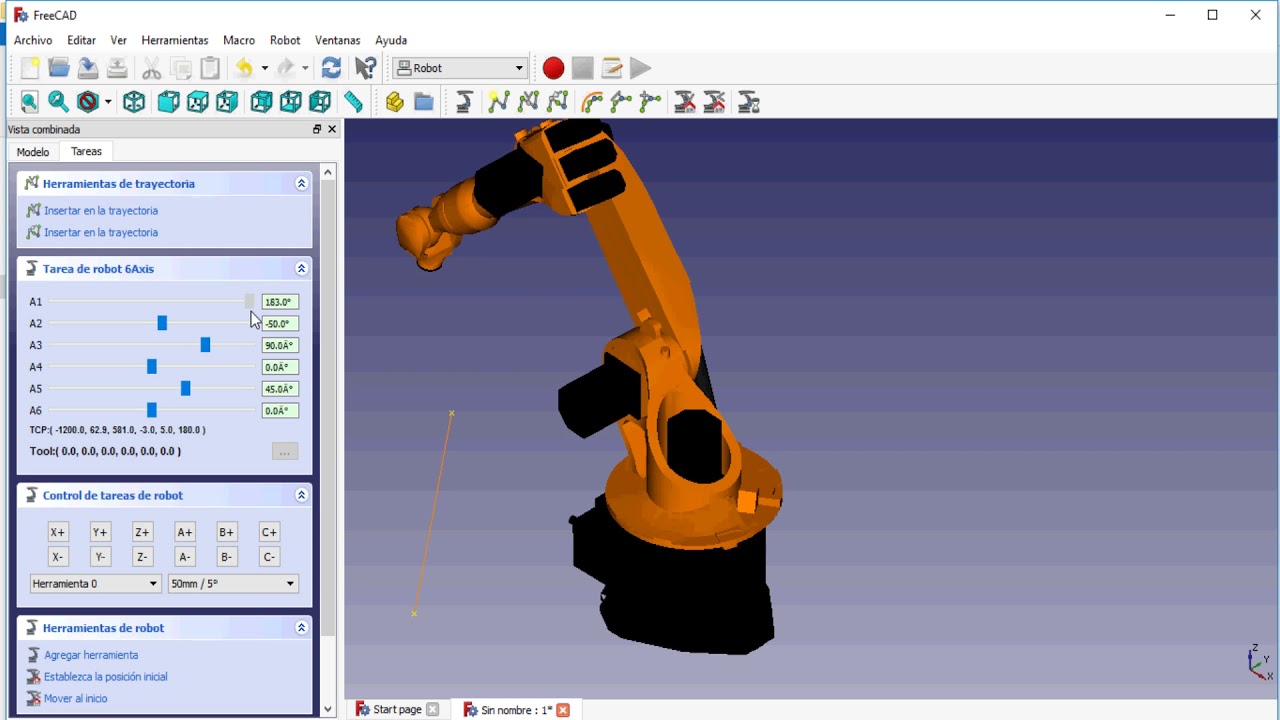Collapse the Tarea de robot 6Axis section

[x=301, y=269]
